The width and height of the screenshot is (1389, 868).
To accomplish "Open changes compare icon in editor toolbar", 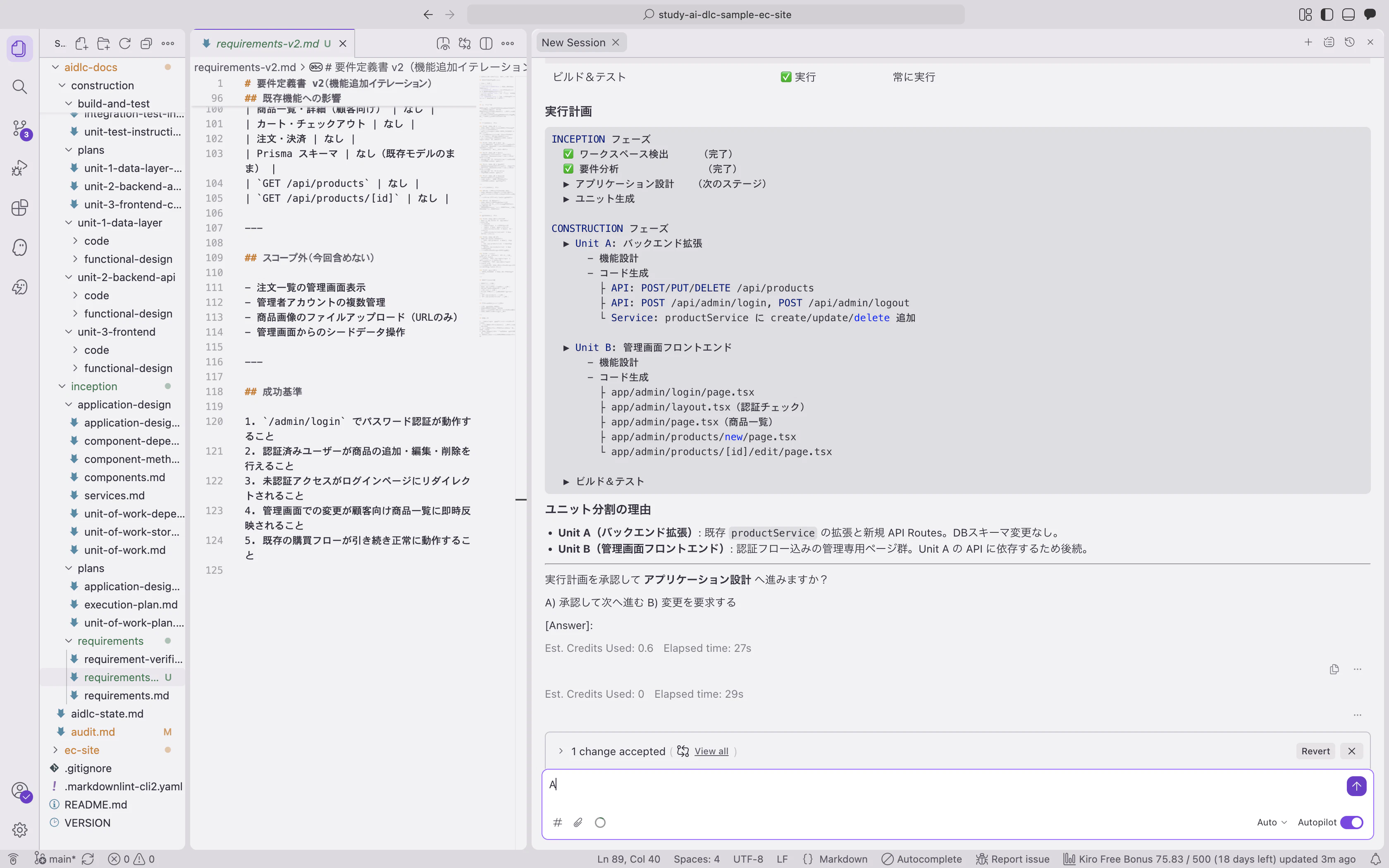I will 464,43.
